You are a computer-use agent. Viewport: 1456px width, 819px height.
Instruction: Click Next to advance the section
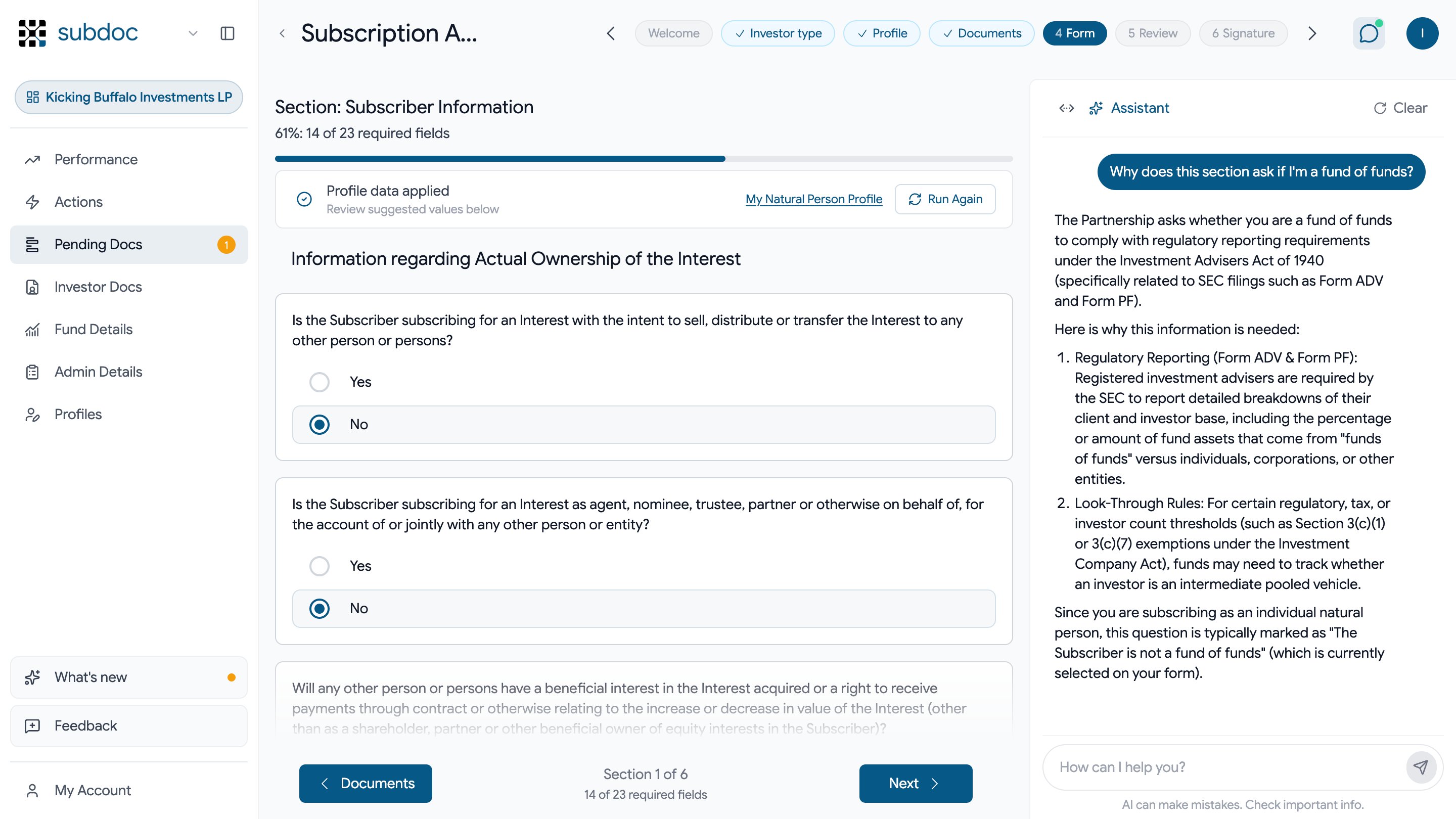point(916,784)
